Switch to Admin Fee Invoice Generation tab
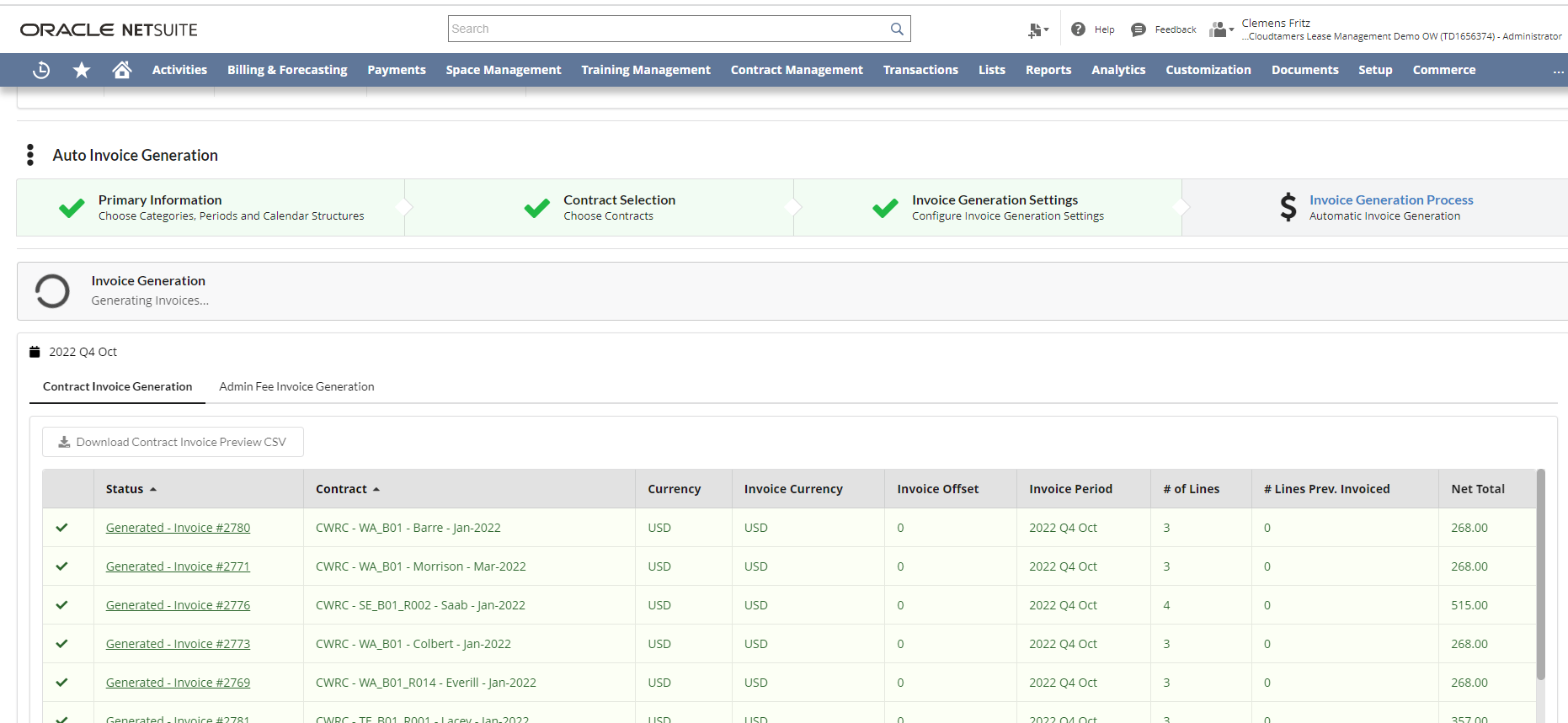Image resolution: width=1568 pixels, height=723 pixels. tap(296, 386)
